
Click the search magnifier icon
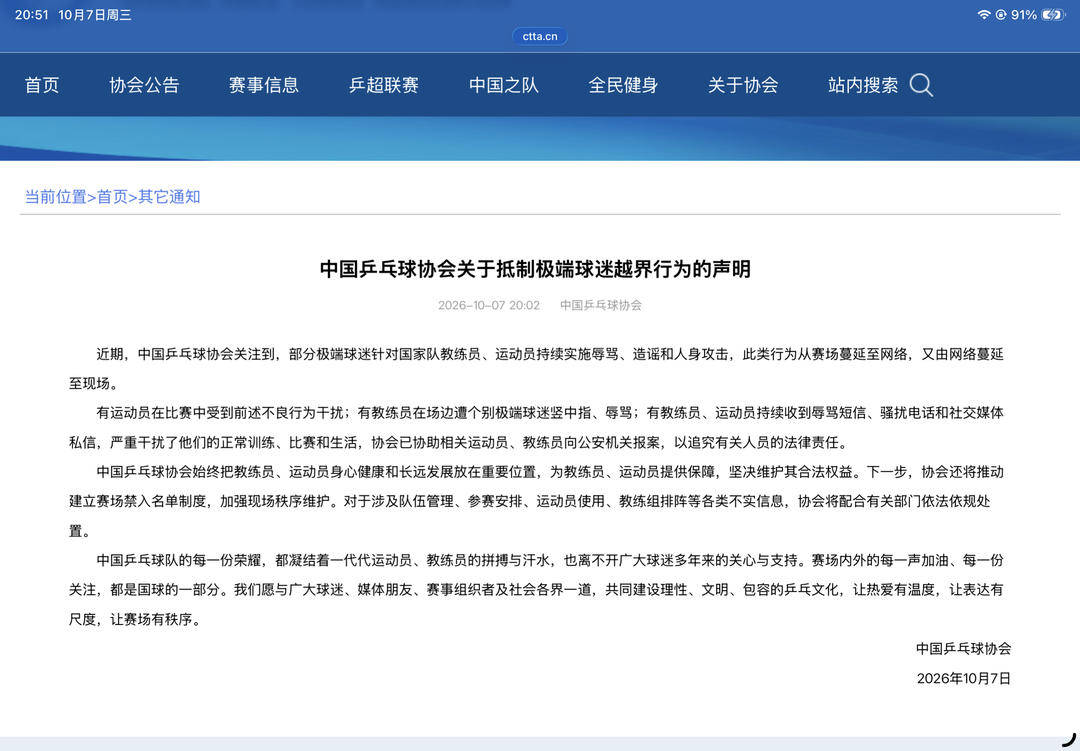(921, 85)
